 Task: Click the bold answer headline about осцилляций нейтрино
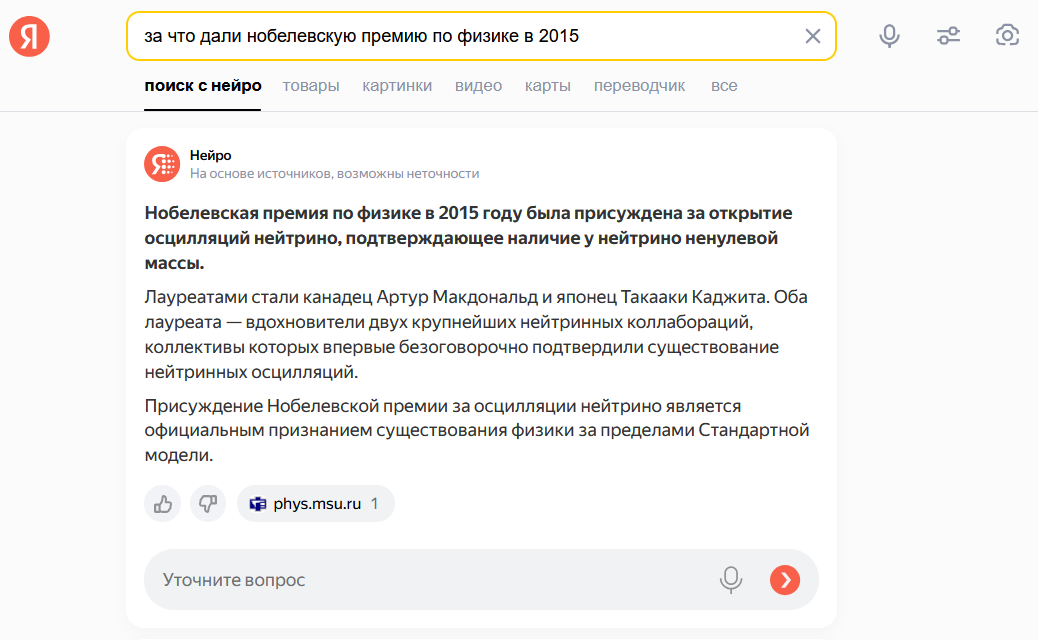click(469, 238)
